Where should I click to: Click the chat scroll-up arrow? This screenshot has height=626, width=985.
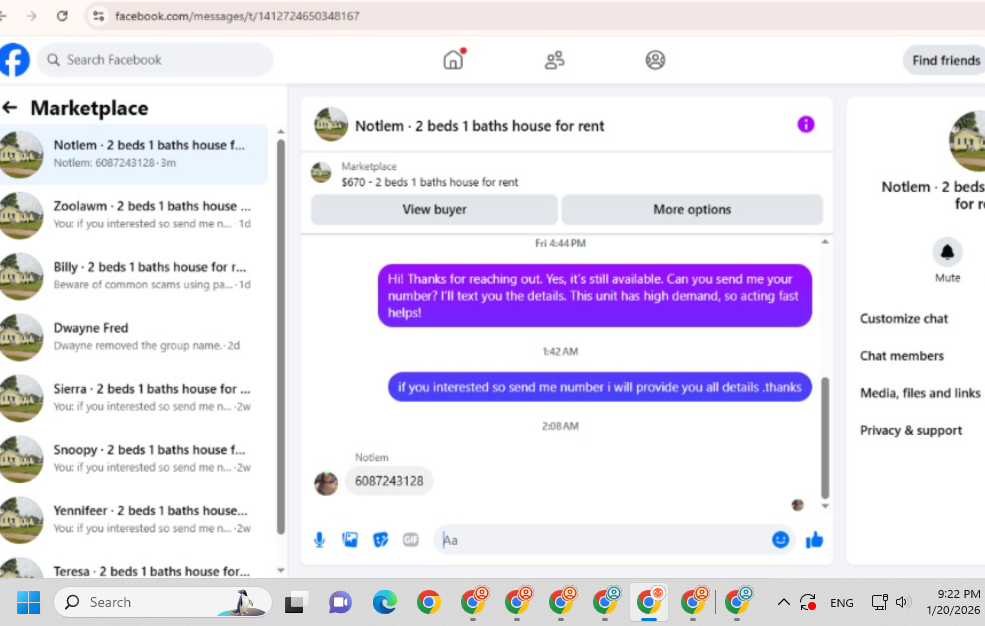tap(825, 242)
